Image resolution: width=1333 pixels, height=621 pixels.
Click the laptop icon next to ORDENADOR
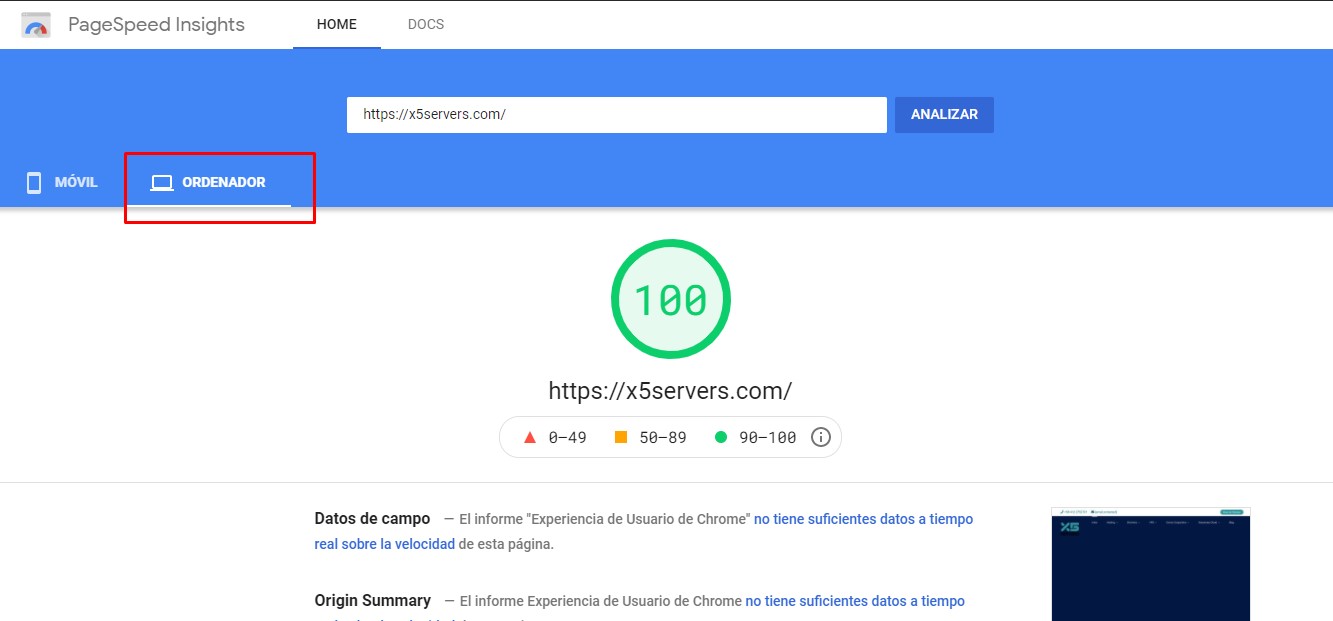[x=162, y=183]
